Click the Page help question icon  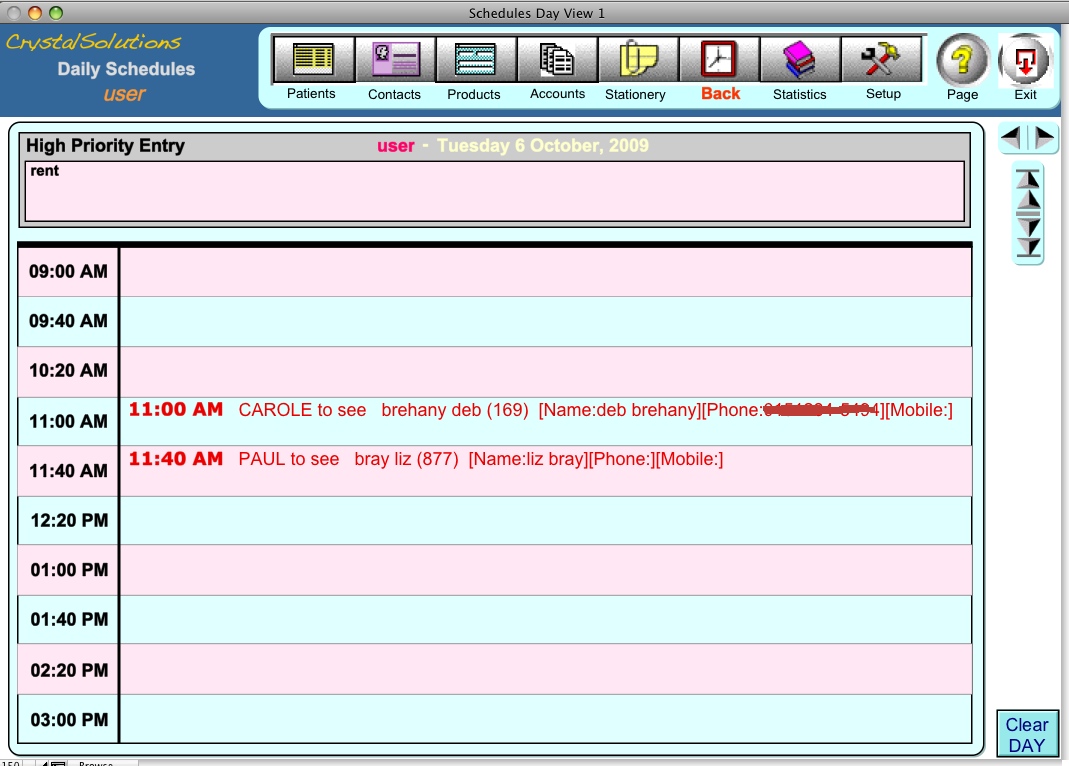coord(962,60)
